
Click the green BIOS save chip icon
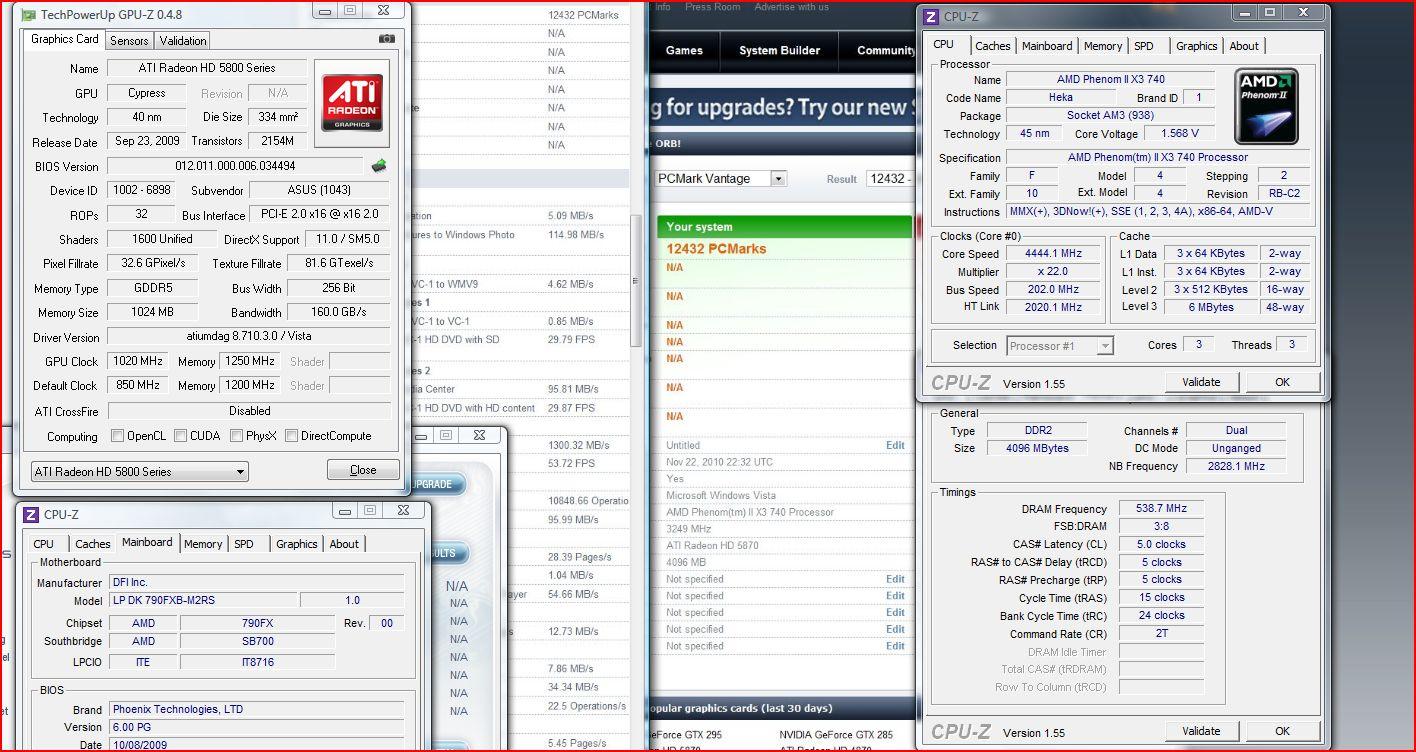[x=379, y=166]
